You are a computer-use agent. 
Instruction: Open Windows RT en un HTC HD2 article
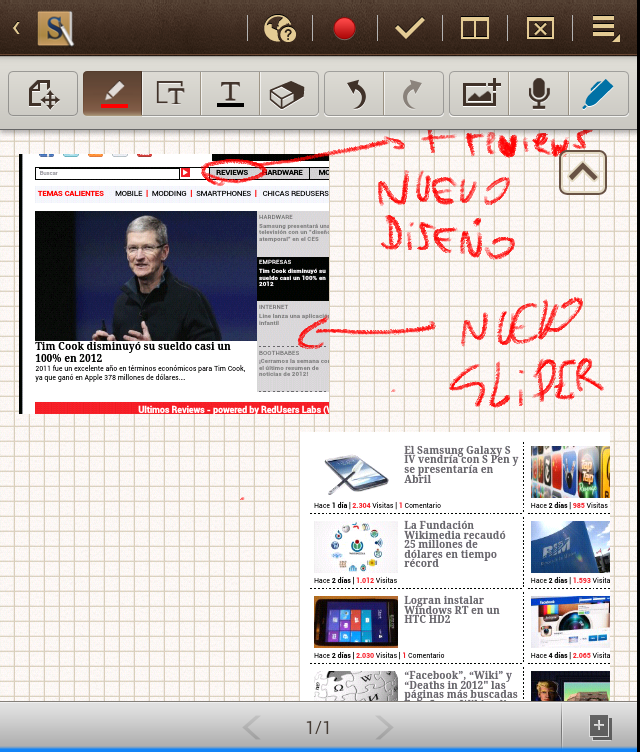tap(451, 610)
